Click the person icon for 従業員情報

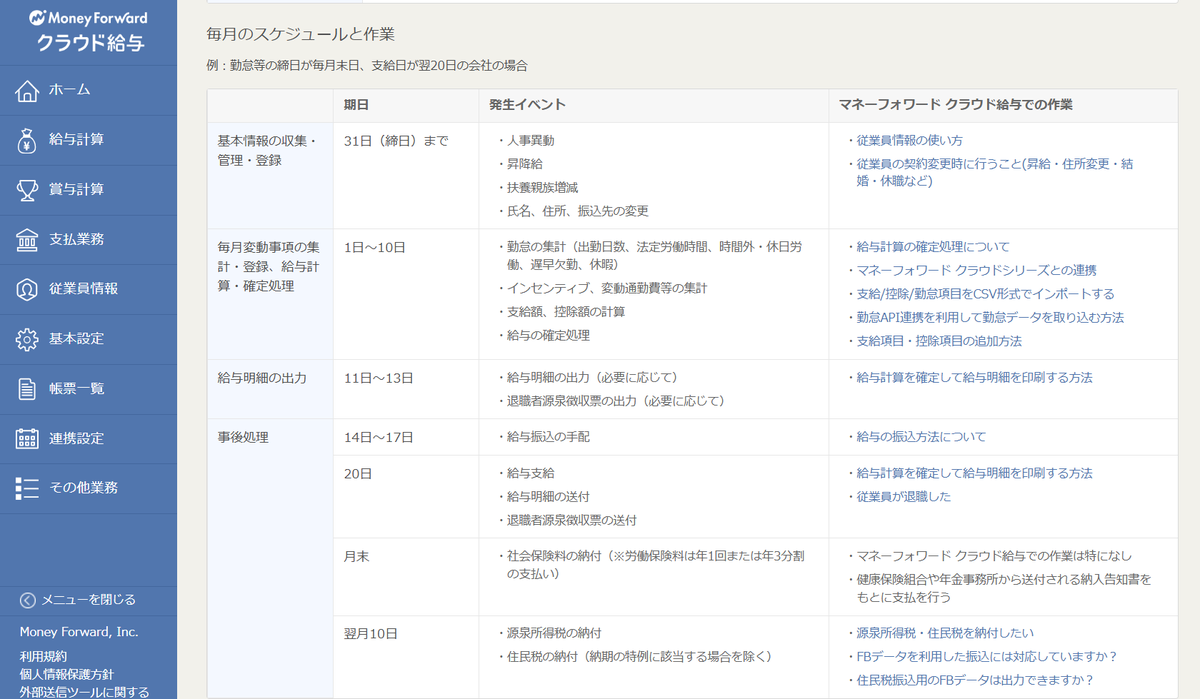pos(27,289)
